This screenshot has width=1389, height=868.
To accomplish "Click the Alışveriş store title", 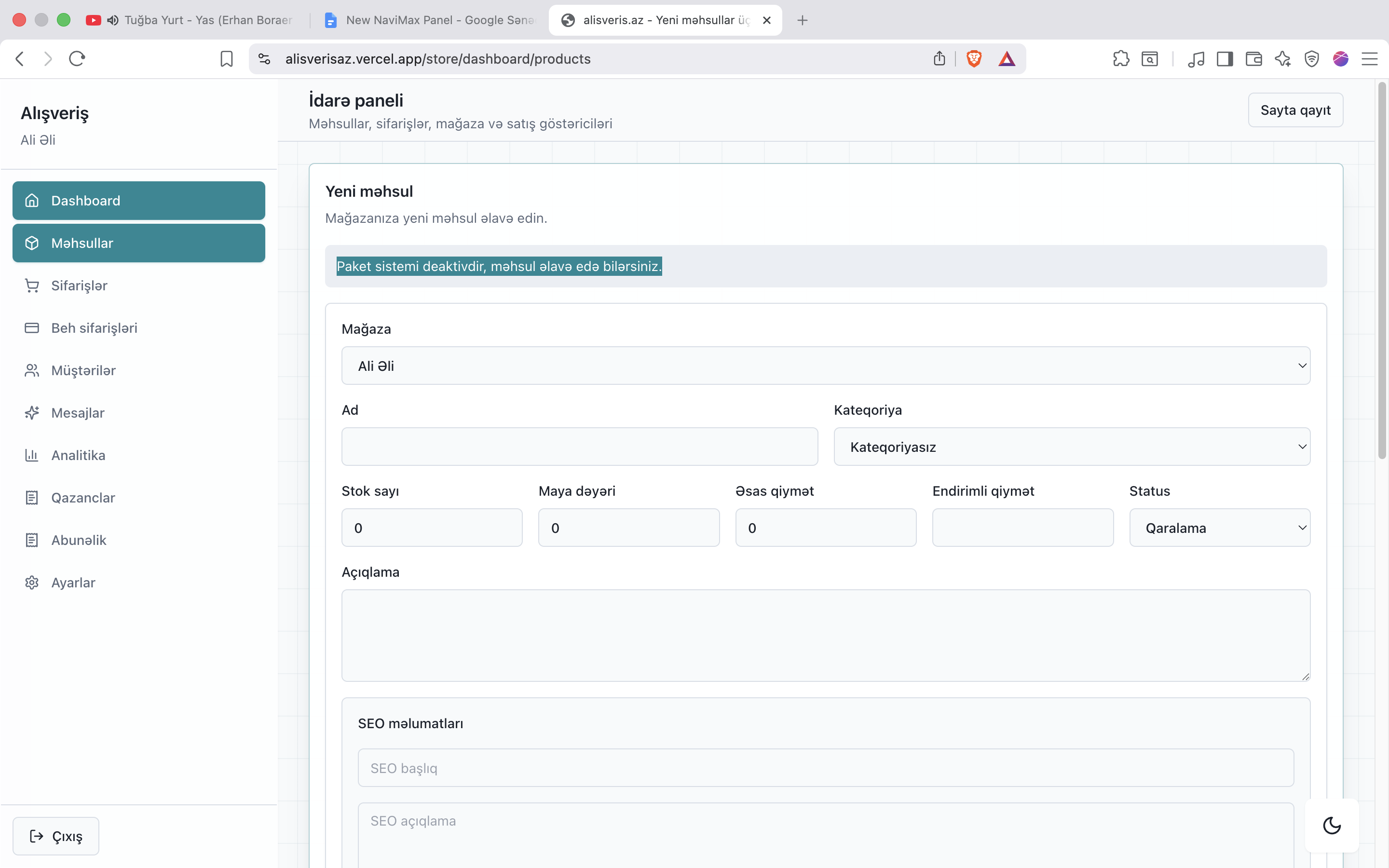I will tap(54, 113).
